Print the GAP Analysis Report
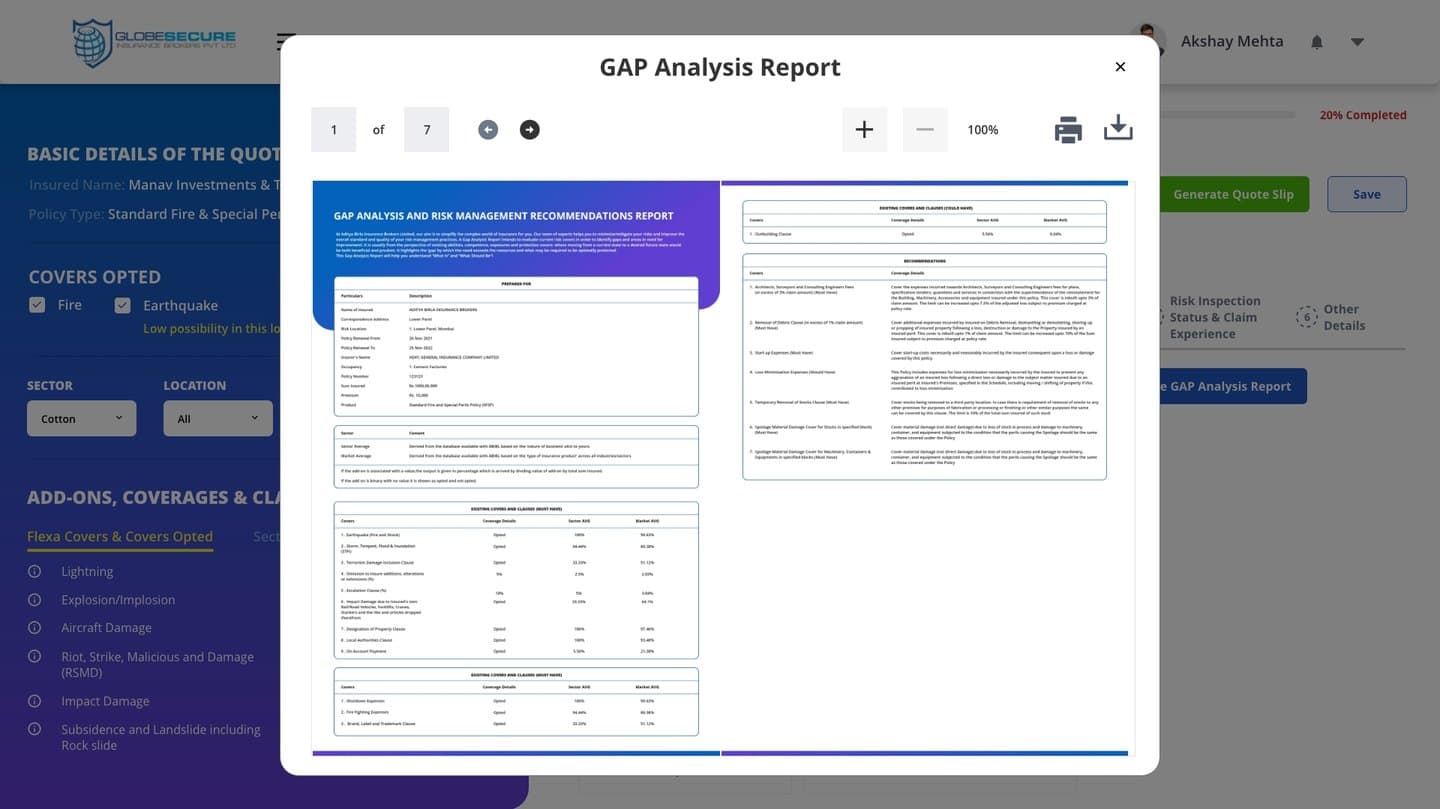 click(x=1068, y=130)
